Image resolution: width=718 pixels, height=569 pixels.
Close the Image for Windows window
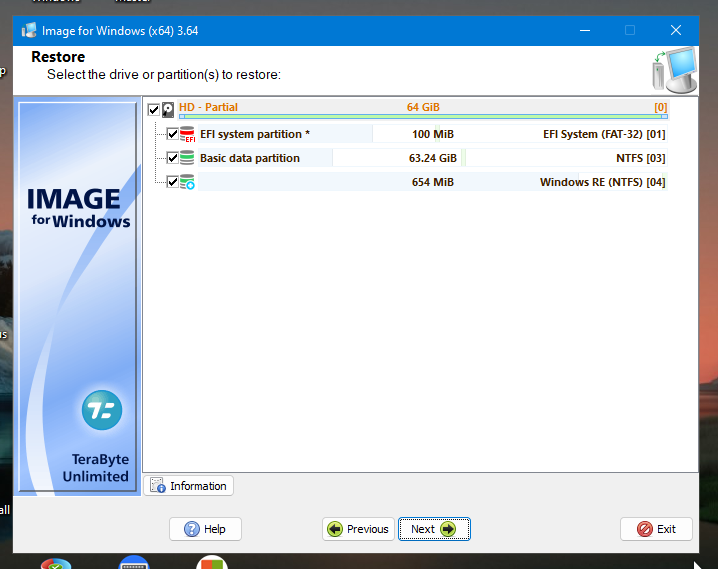676,31
